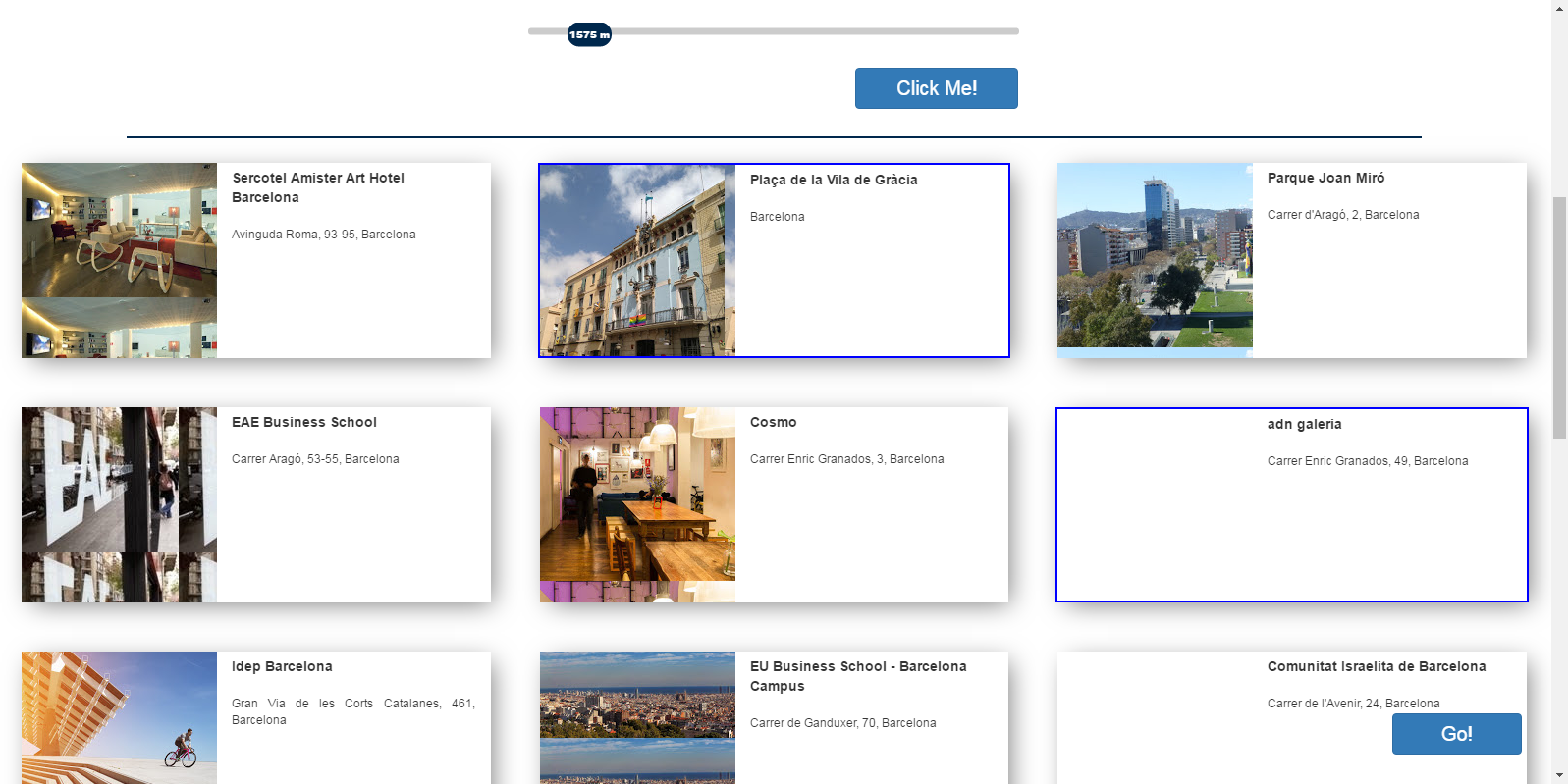Click the address 'Carrer de l'Avenir, 24, Barcelona'
This screenshot has width=1568, height=784.
(x=1353, y=704)
